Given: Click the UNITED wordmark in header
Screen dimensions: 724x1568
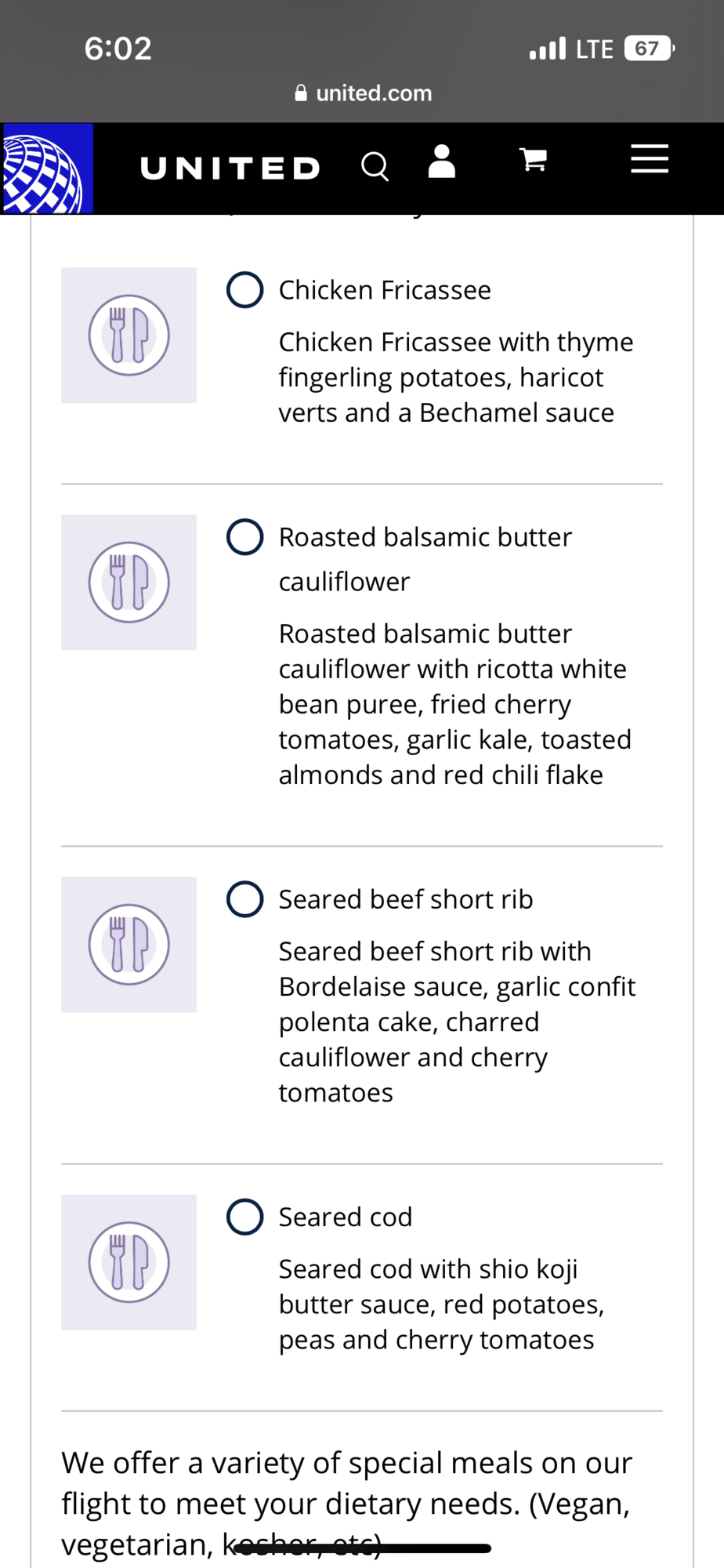Looking at the screenshot, I should (x=230, y=168).
